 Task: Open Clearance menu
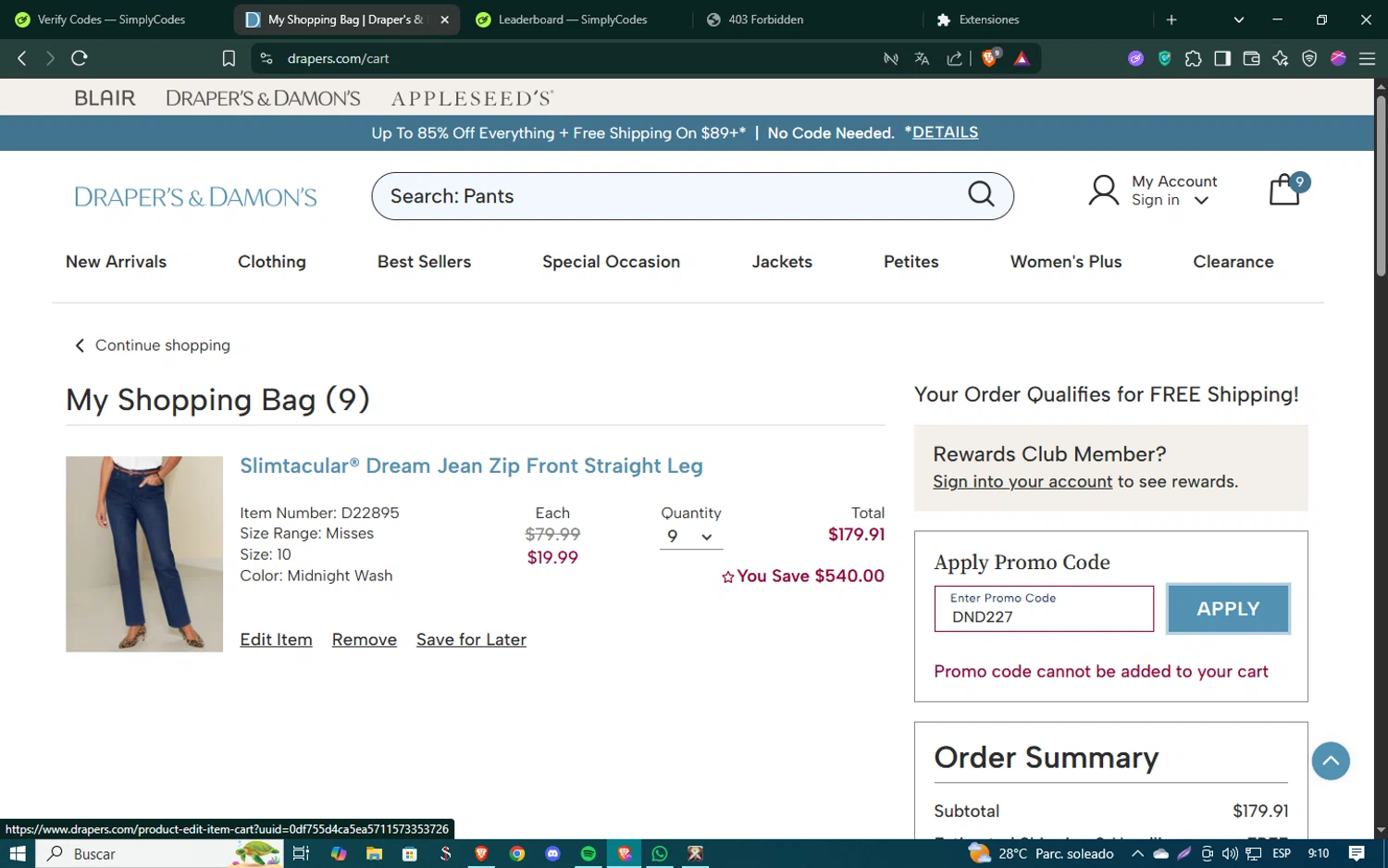coord(1233,262)
